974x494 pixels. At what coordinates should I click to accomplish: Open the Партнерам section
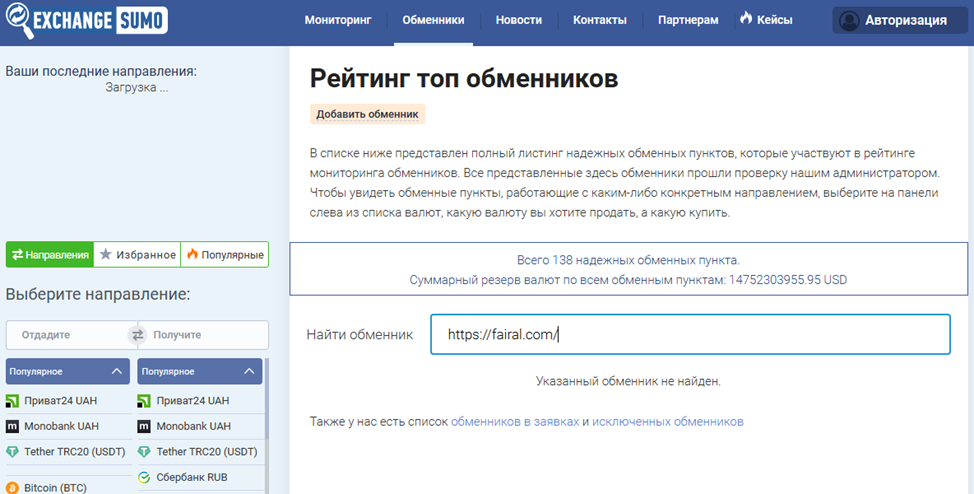click(688, 20)
